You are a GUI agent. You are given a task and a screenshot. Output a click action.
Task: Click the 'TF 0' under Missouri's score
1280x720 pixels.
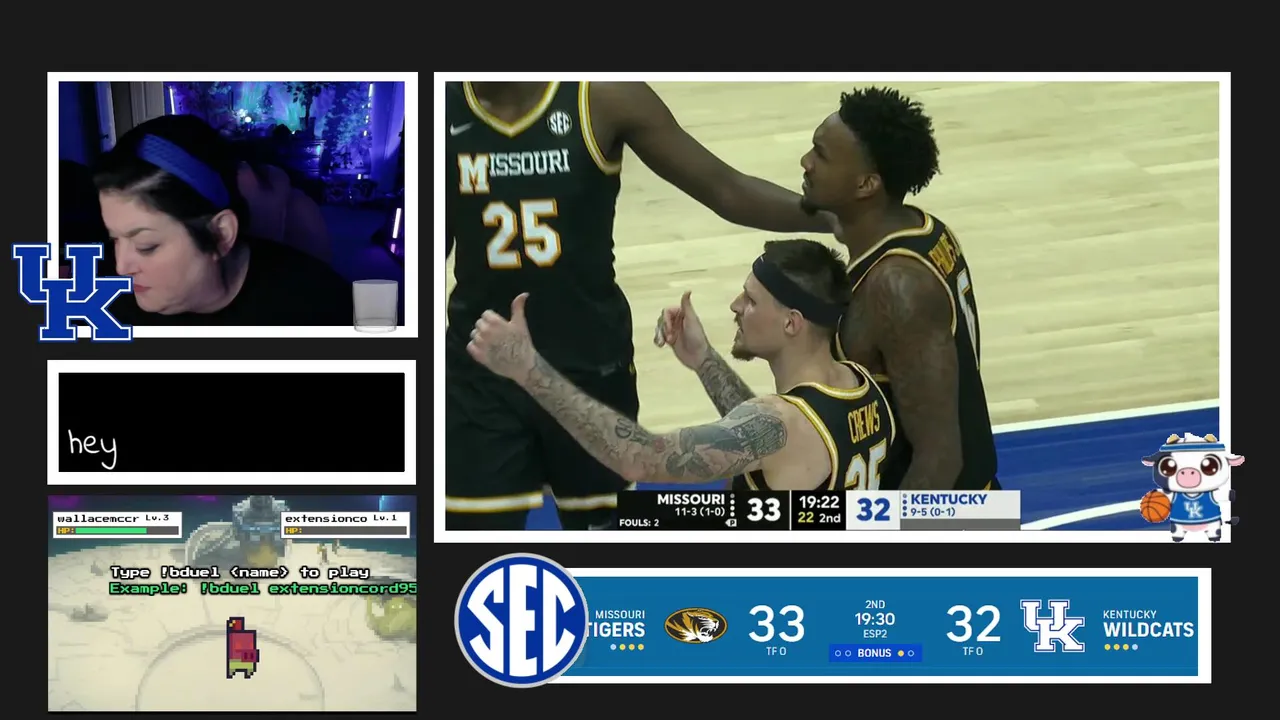776,652
